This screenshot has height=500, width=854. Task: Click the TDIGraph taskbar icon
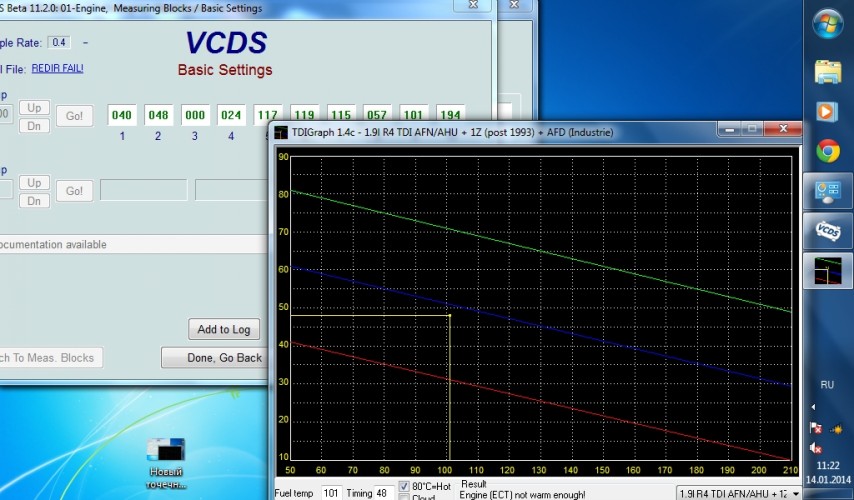coord(828,270)
